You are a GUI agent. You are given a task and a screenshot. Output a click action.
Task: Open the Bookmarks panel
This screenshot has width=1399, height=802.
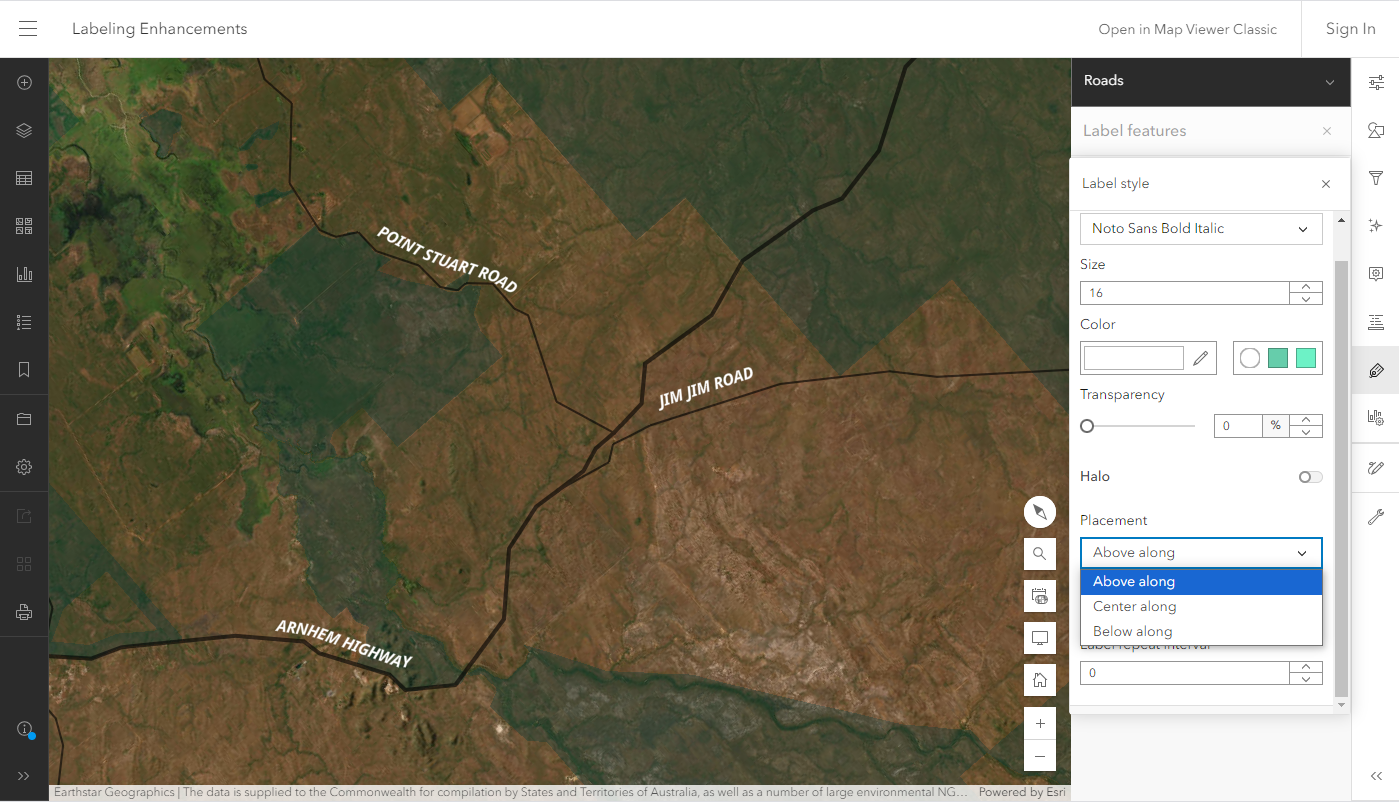click(x=23, y=369)
